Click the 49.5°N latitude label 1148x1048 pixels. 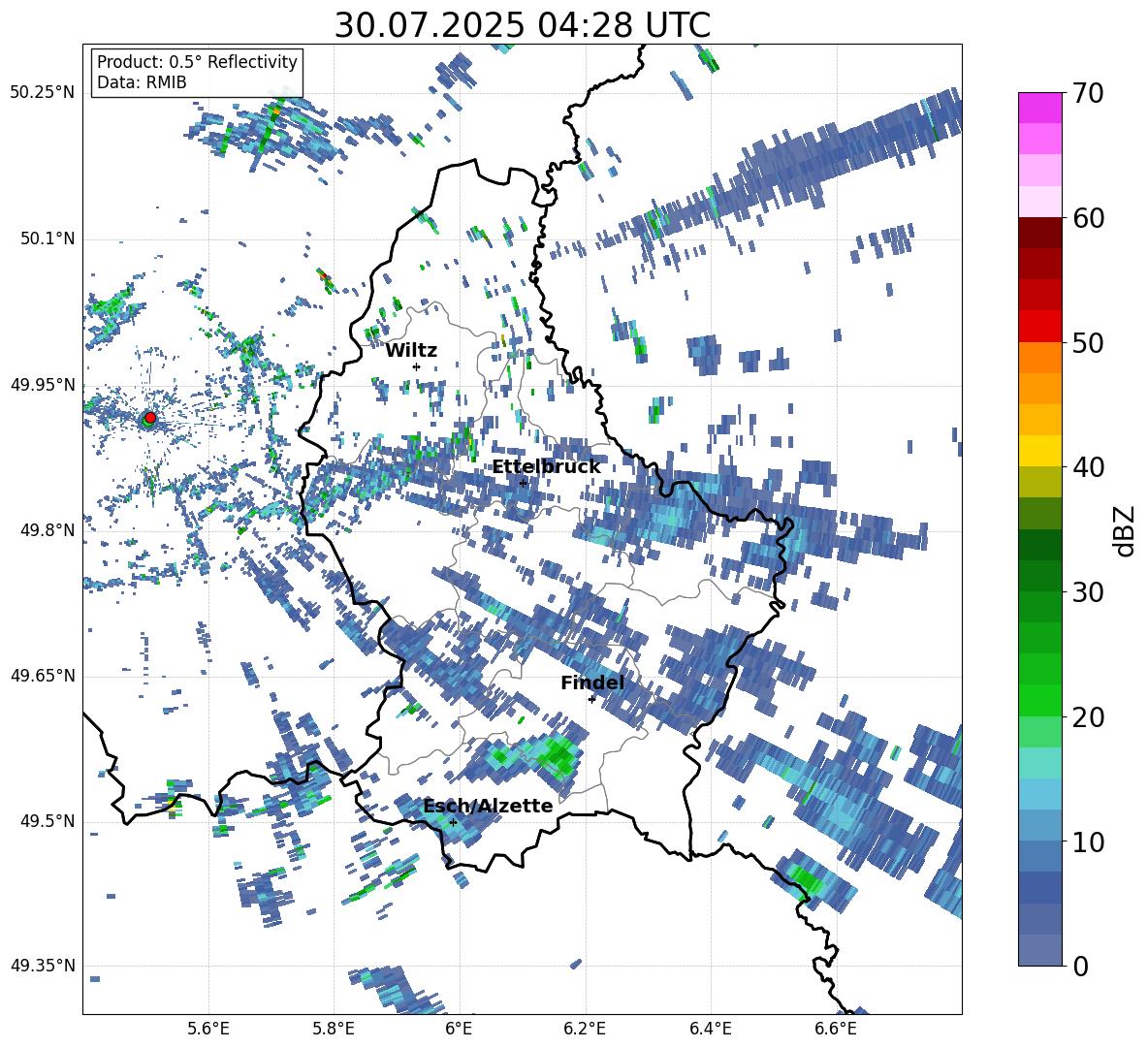pos(47,821)
